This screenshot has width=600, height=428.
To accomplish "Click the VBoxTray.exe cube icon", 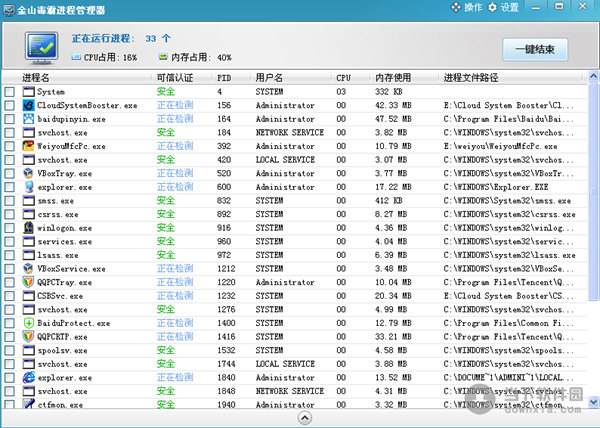I will 28,173.
